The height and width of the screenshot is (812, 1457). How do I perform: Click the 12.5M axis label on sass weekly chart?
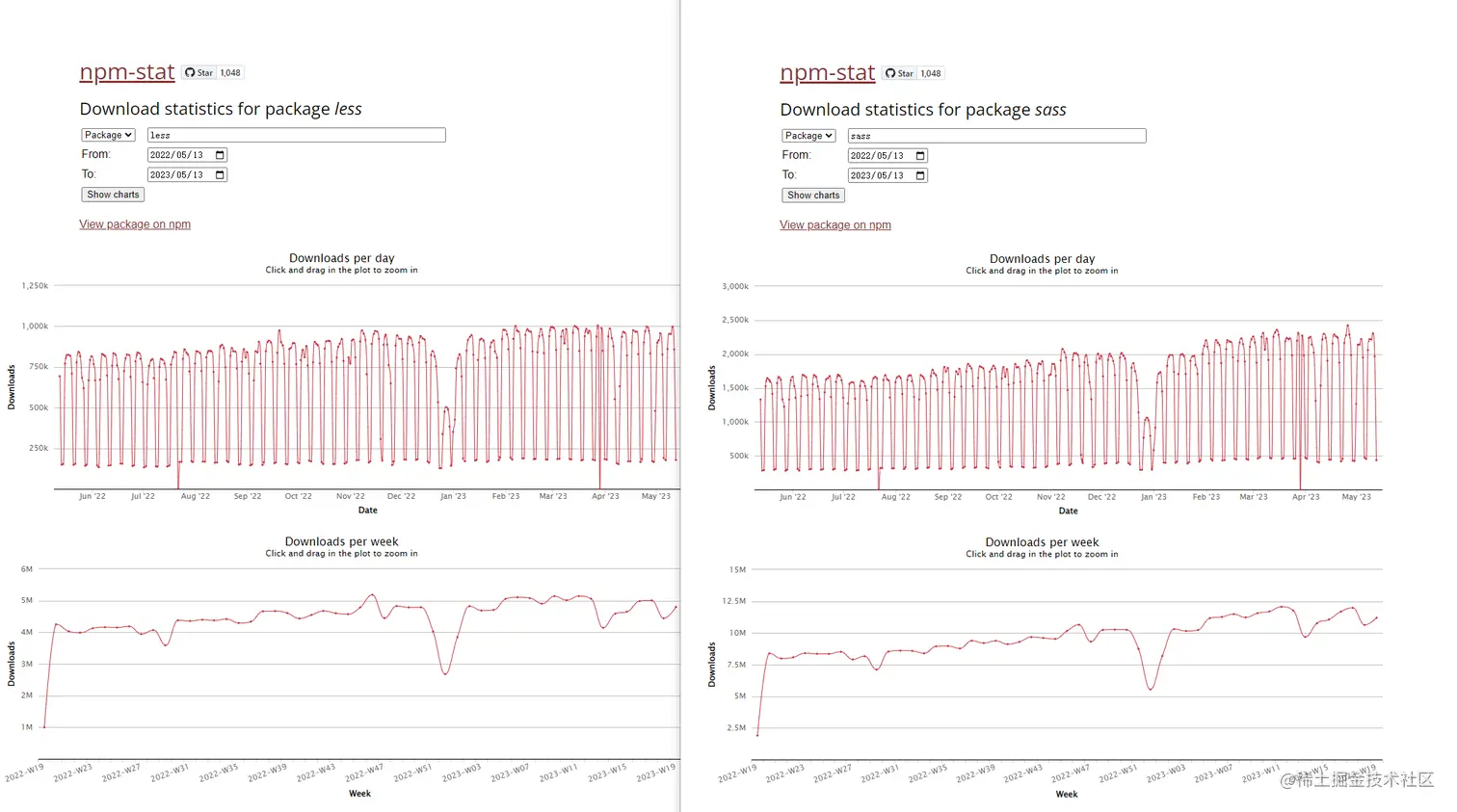[734, 602]
